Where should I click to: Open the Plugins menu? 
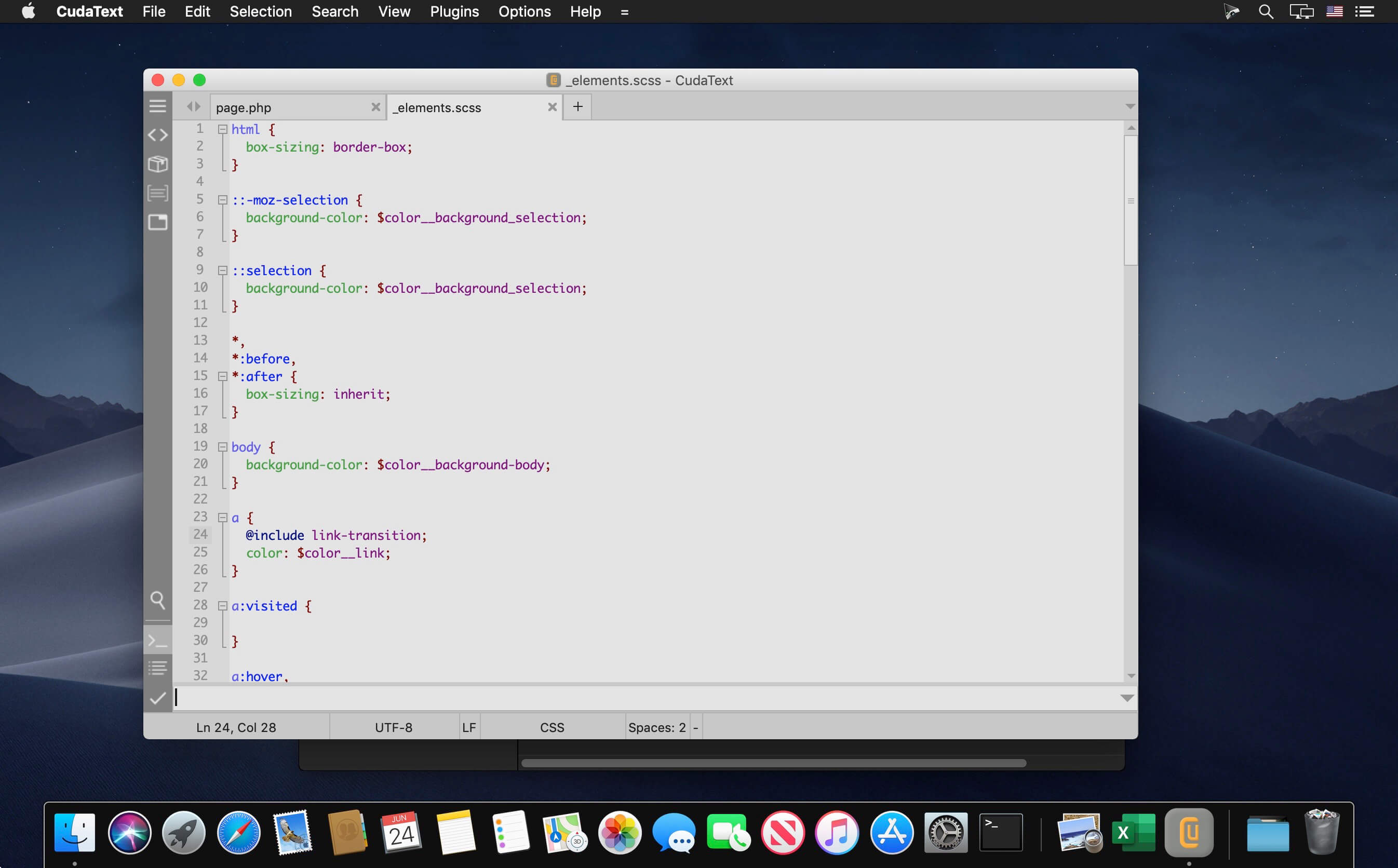pyautogui.click(x=454, y=11)
